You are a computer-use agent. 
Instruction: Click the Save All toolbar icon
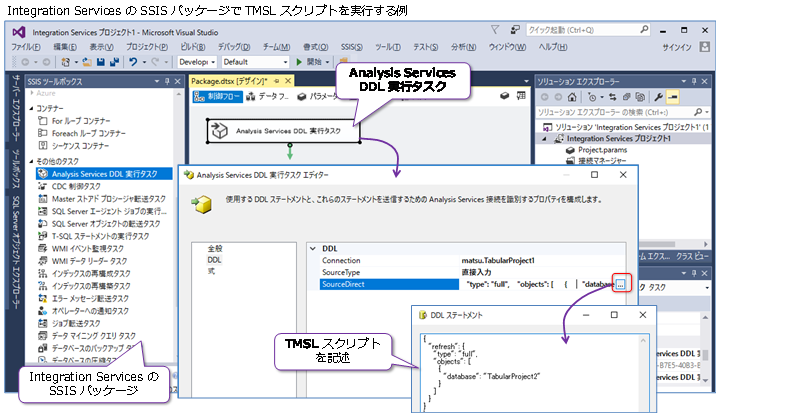pyautogui.click(x=114, y=62)
